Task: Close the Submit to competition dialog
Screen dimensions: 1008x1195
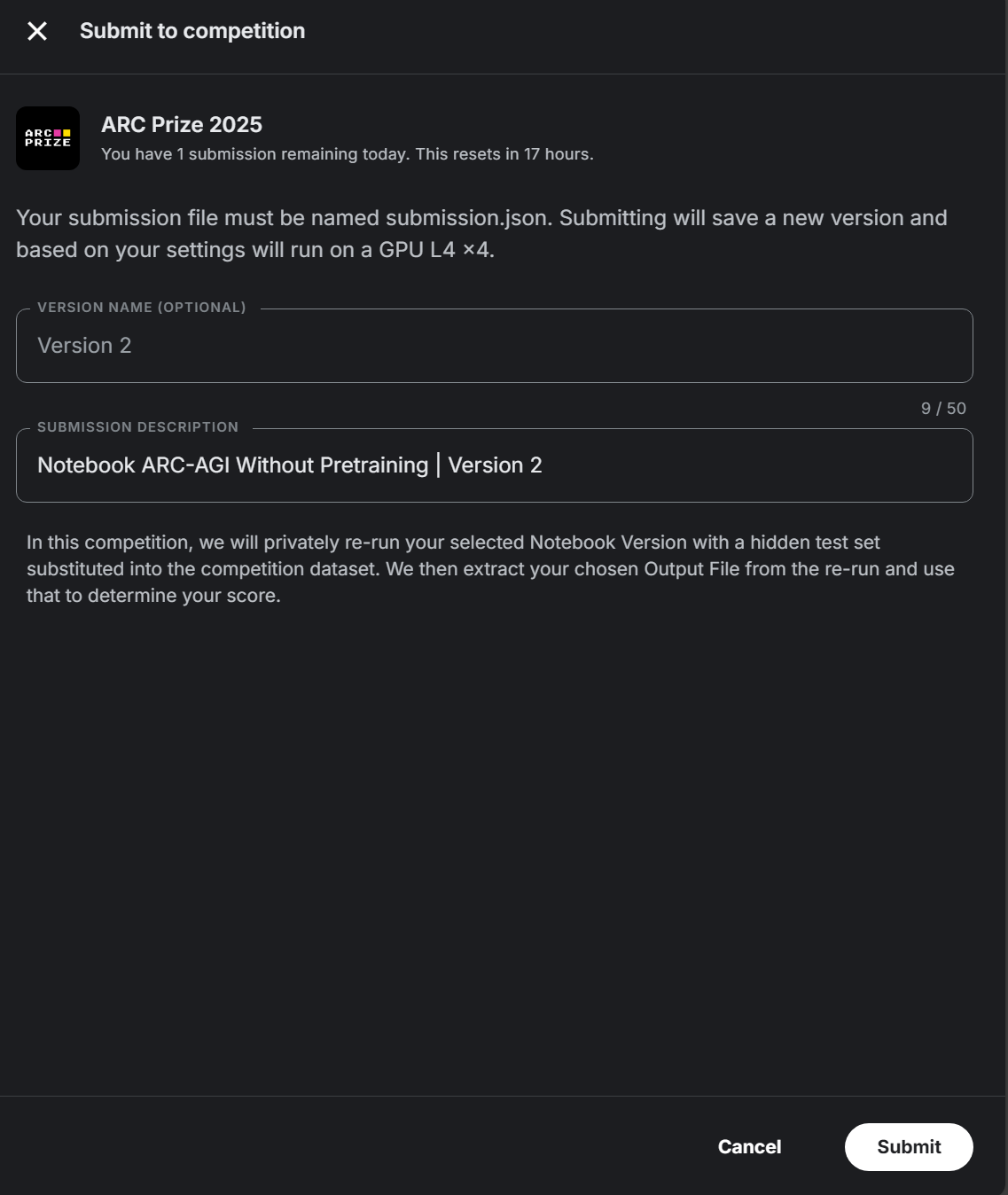Action: tap(37, 31)
